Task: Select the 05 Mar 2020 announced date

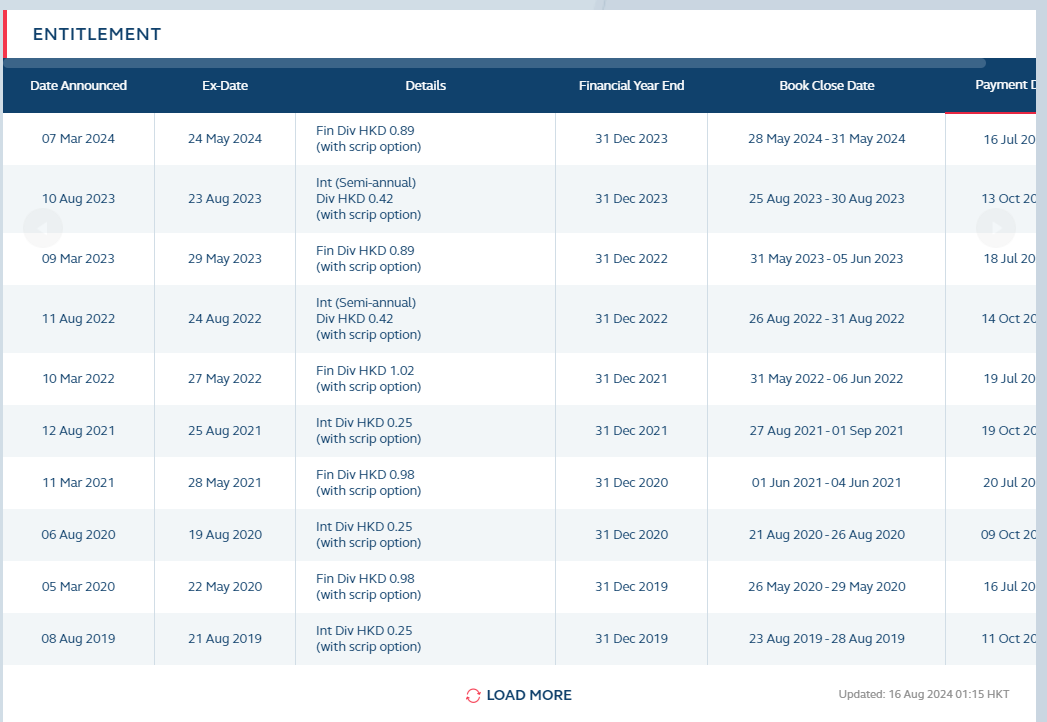Action: click(x=78, y=586)
